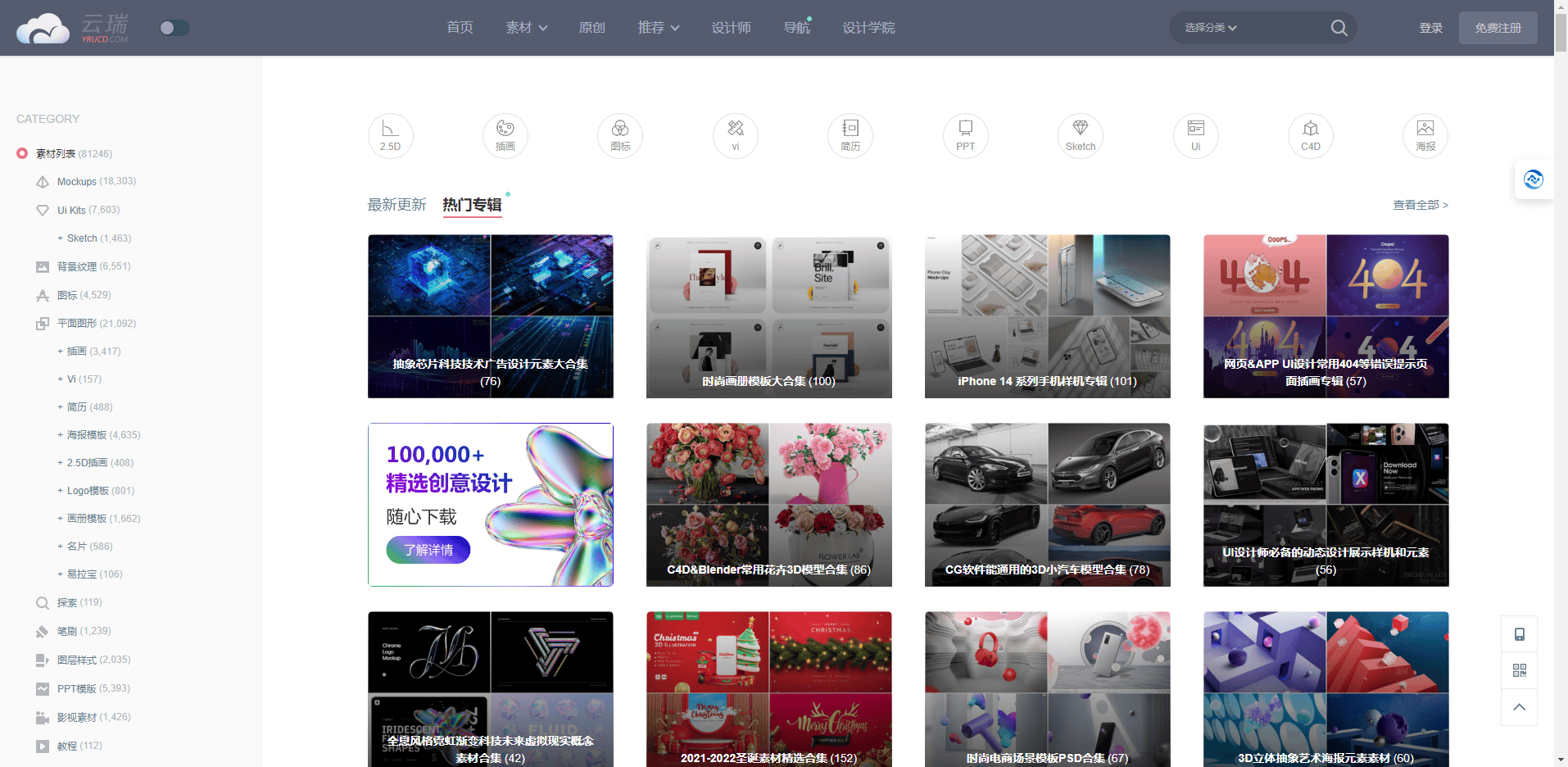The image size is (1568, 767).
Task: Toggle the dark mode switch
Action: coord(174,28)
